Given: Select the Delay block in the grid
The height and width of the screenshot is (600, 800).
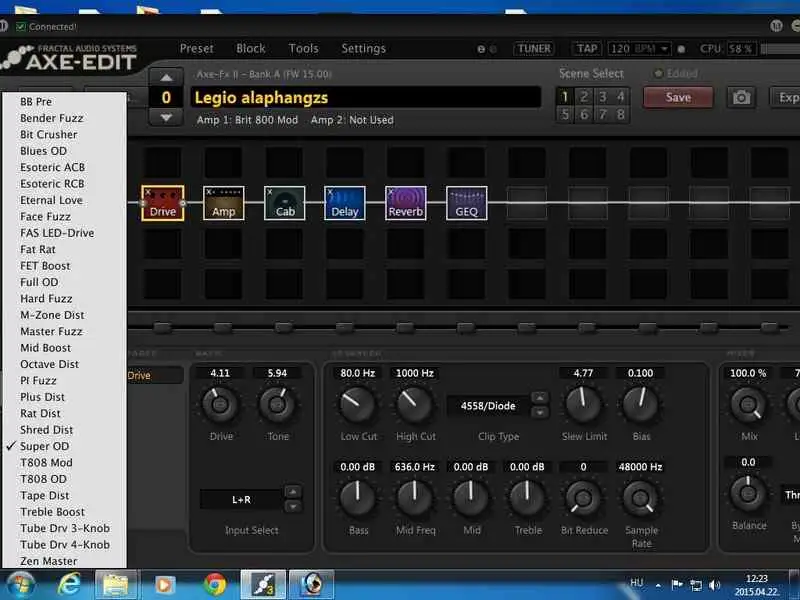Looking at the screenshot, I should [345, 203].
